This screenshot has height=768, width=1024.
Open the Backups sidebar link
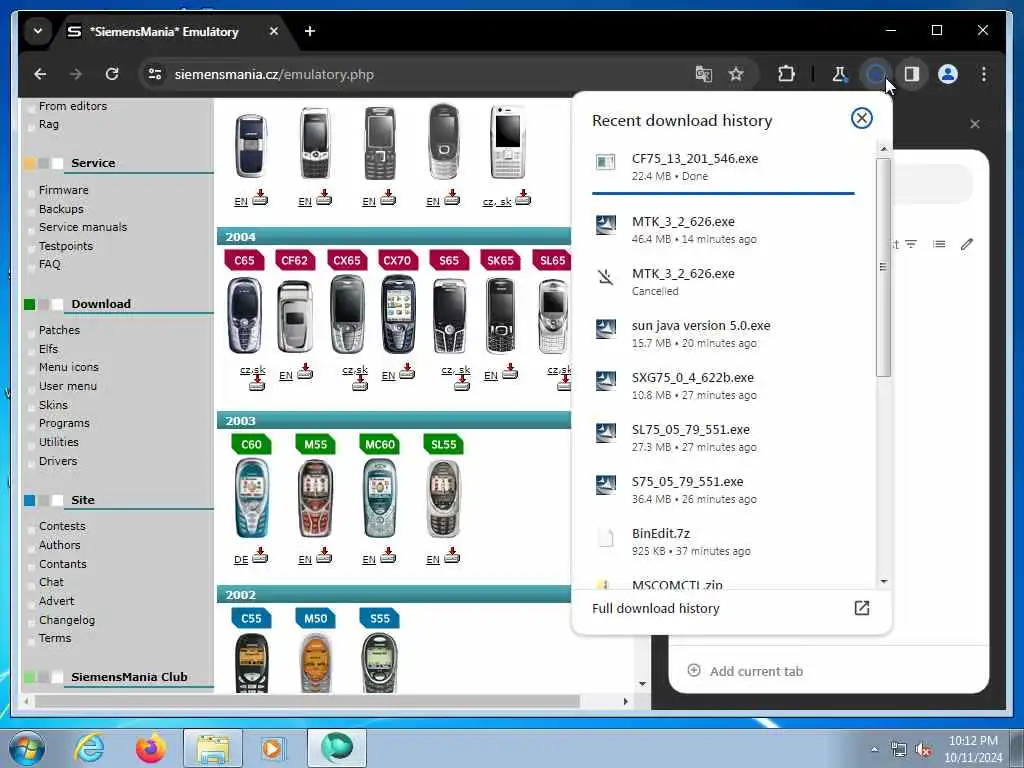61,209
